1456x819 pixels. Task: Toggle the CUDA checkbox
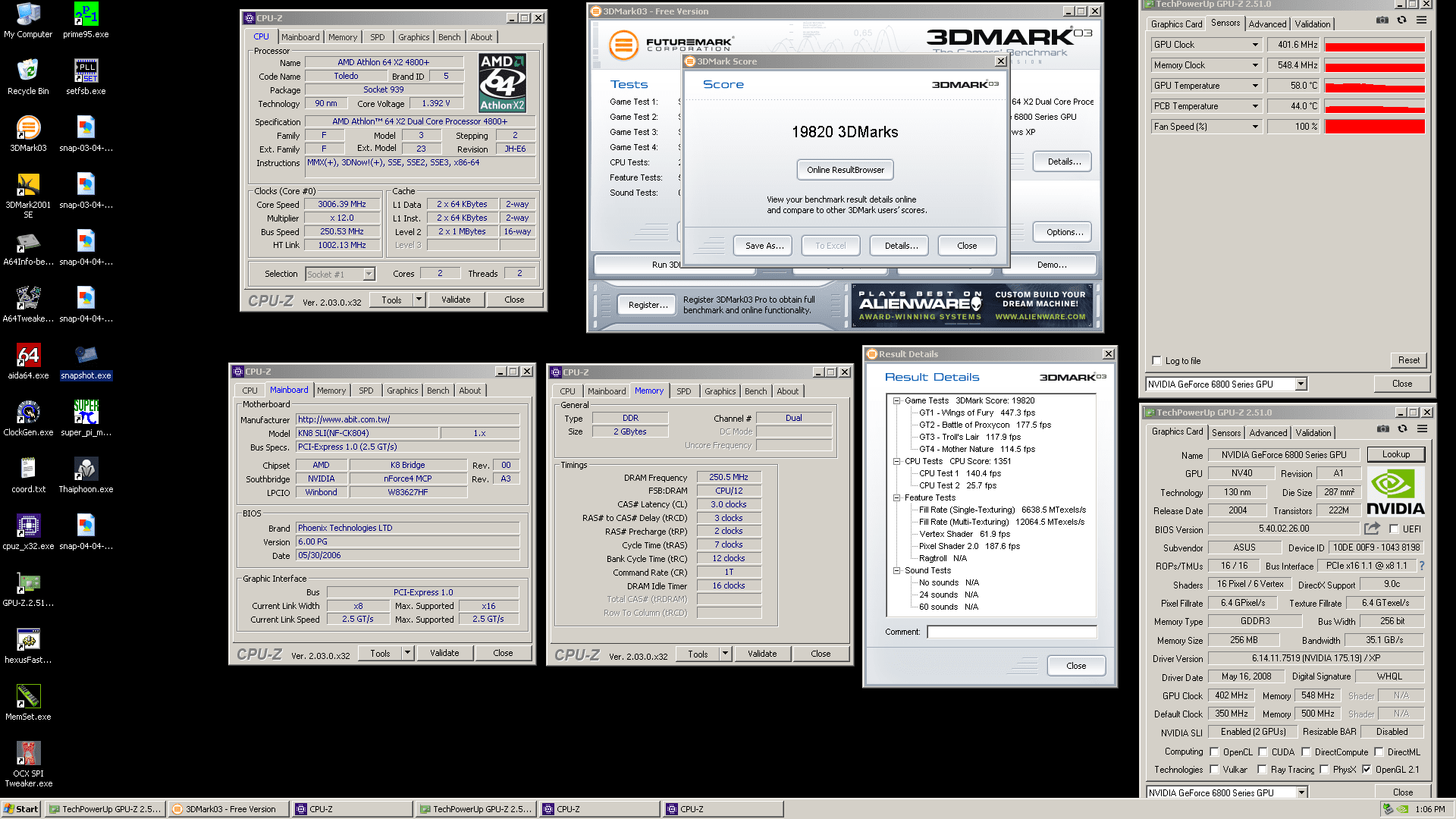(1263, 752)
